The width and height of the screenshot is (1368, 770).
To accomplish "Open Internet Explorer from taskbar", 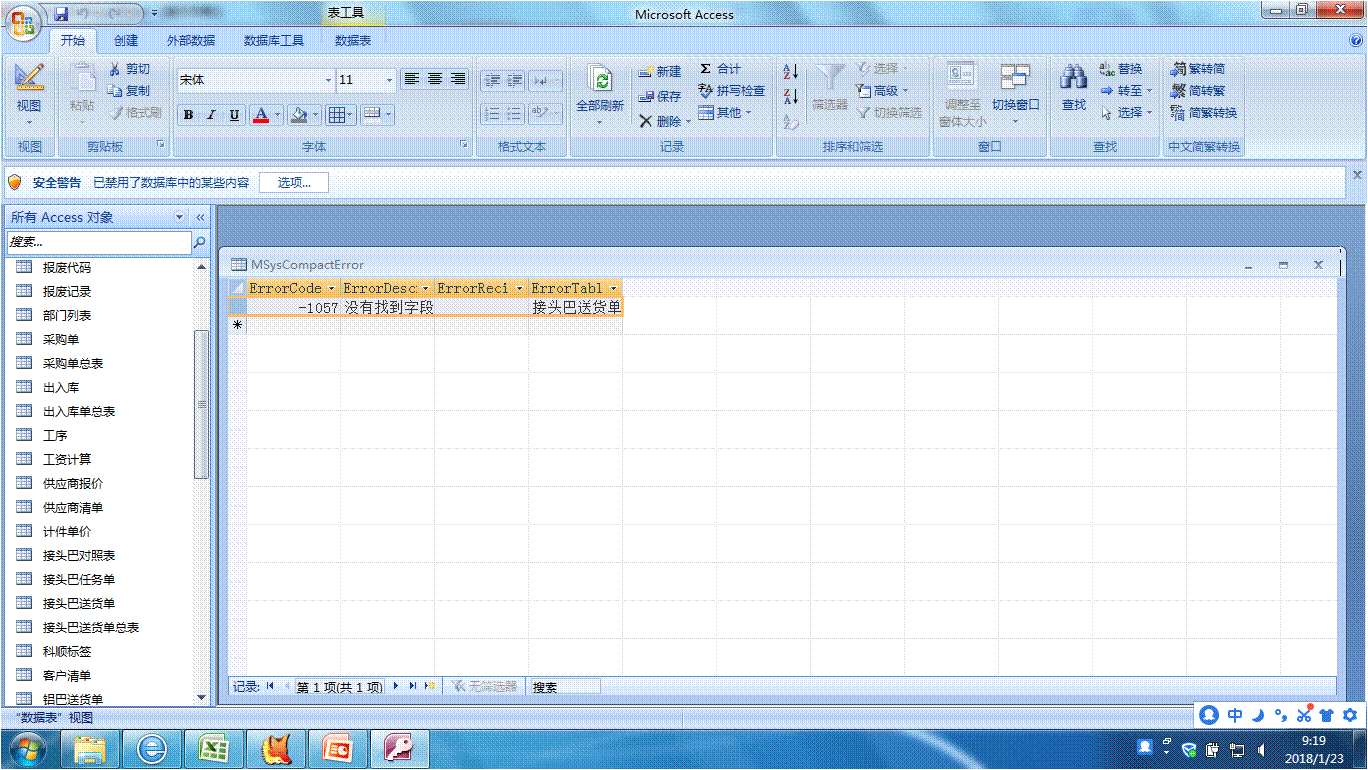I will tap(152, 748).
